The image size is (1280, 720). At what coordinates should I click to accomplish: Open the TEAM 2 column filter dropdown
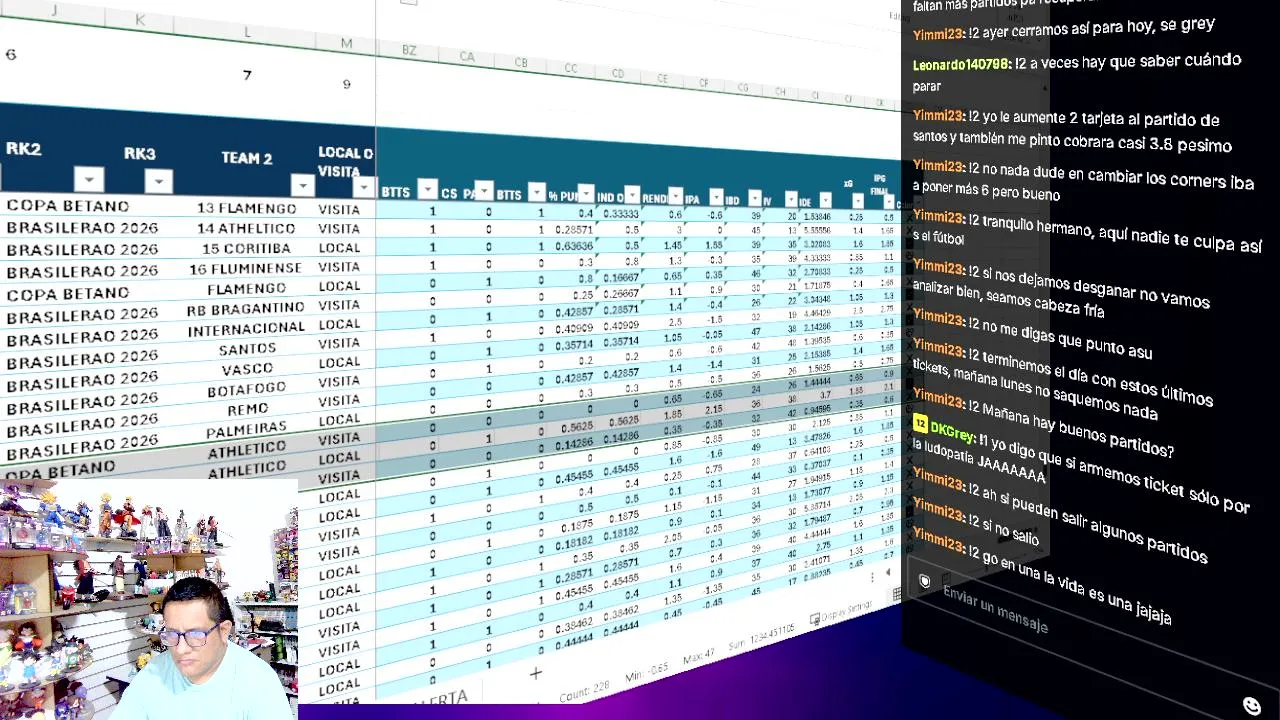[x=302, y=185]
